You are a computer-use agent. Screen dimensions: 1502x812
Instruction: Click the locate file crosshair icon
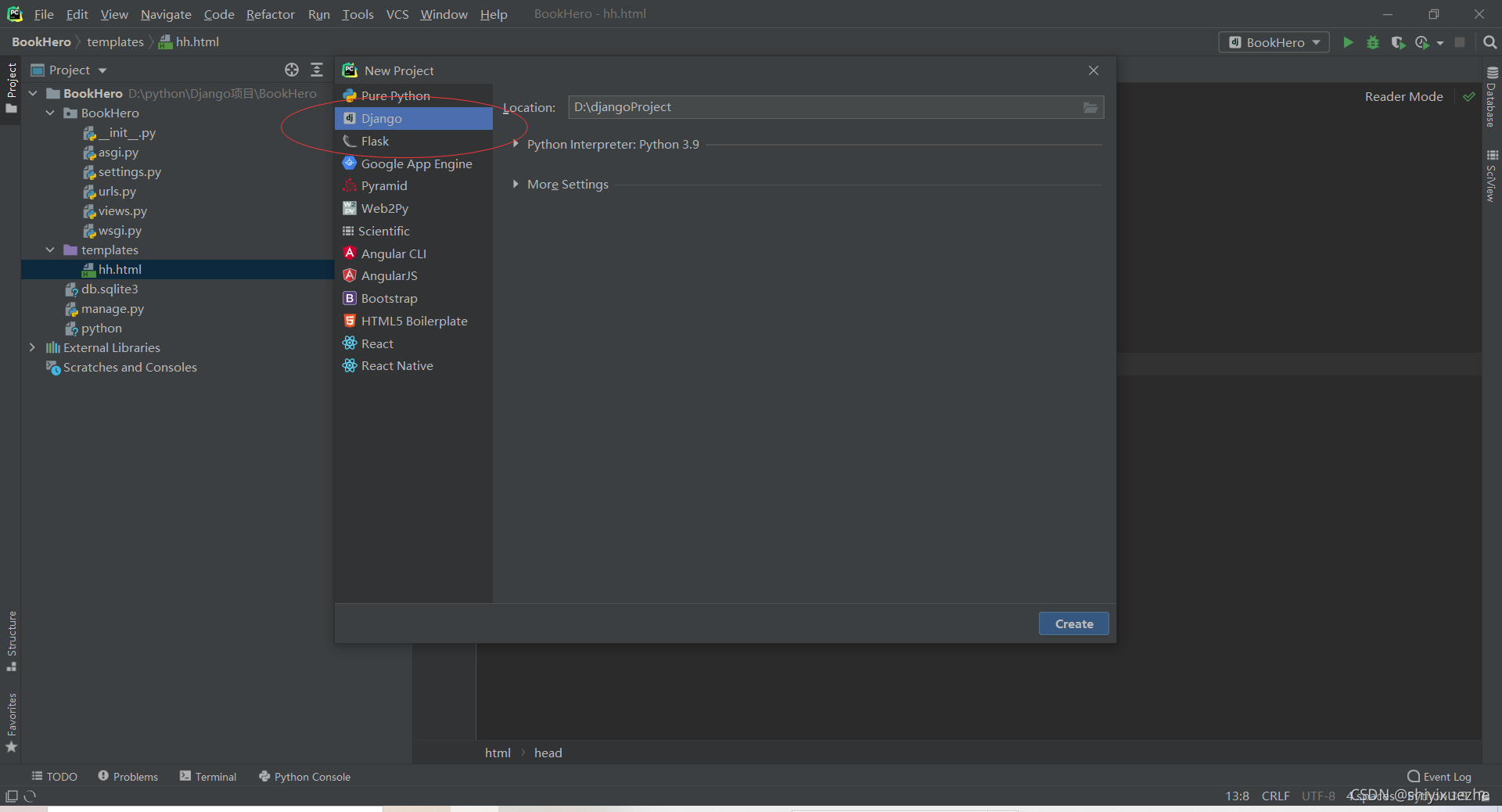tap(292, 70)
